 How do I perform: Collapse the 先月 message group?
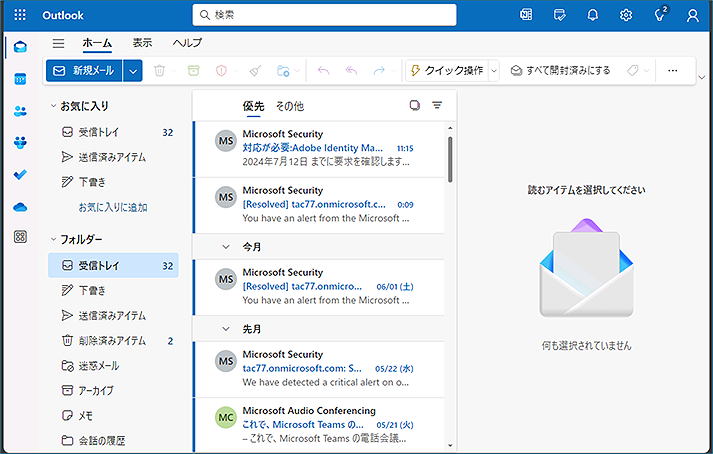tap(226, 328)
